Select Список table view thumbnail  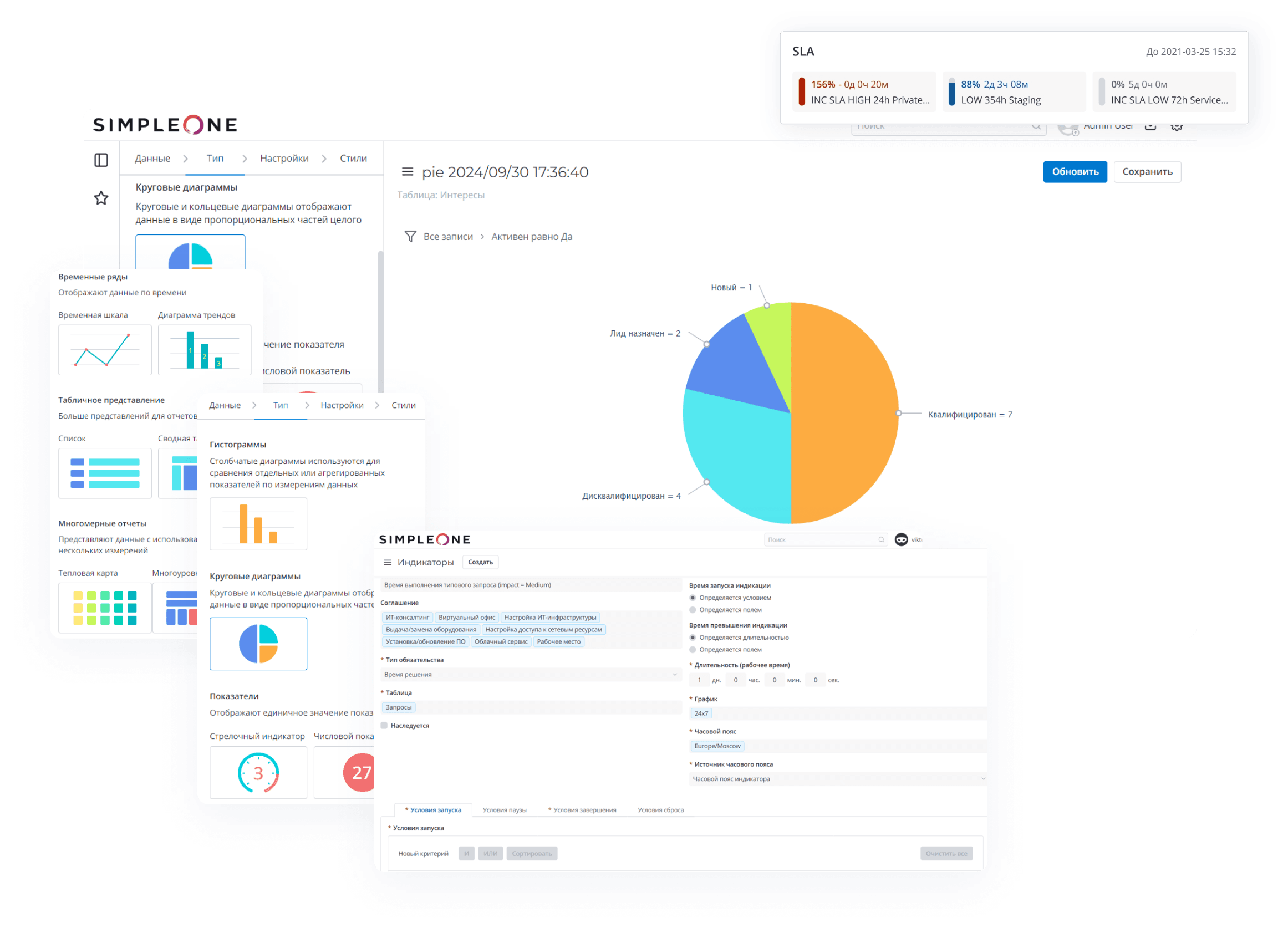tap(105, 473)
